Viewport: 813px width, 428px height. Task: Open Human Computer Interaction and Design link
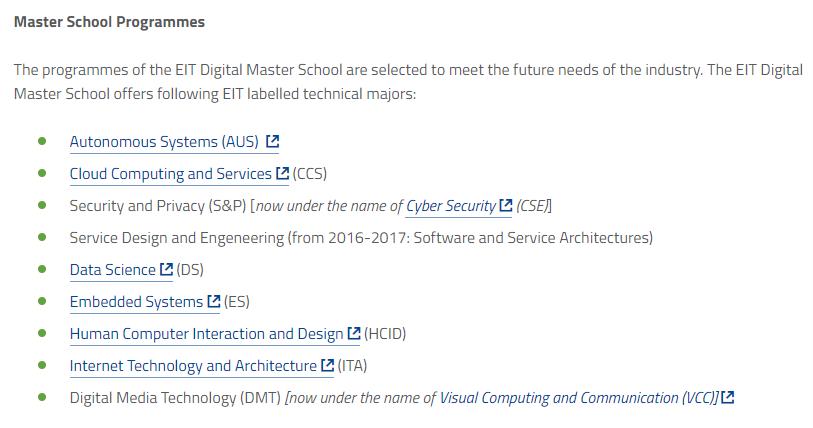tap(206, 334)
